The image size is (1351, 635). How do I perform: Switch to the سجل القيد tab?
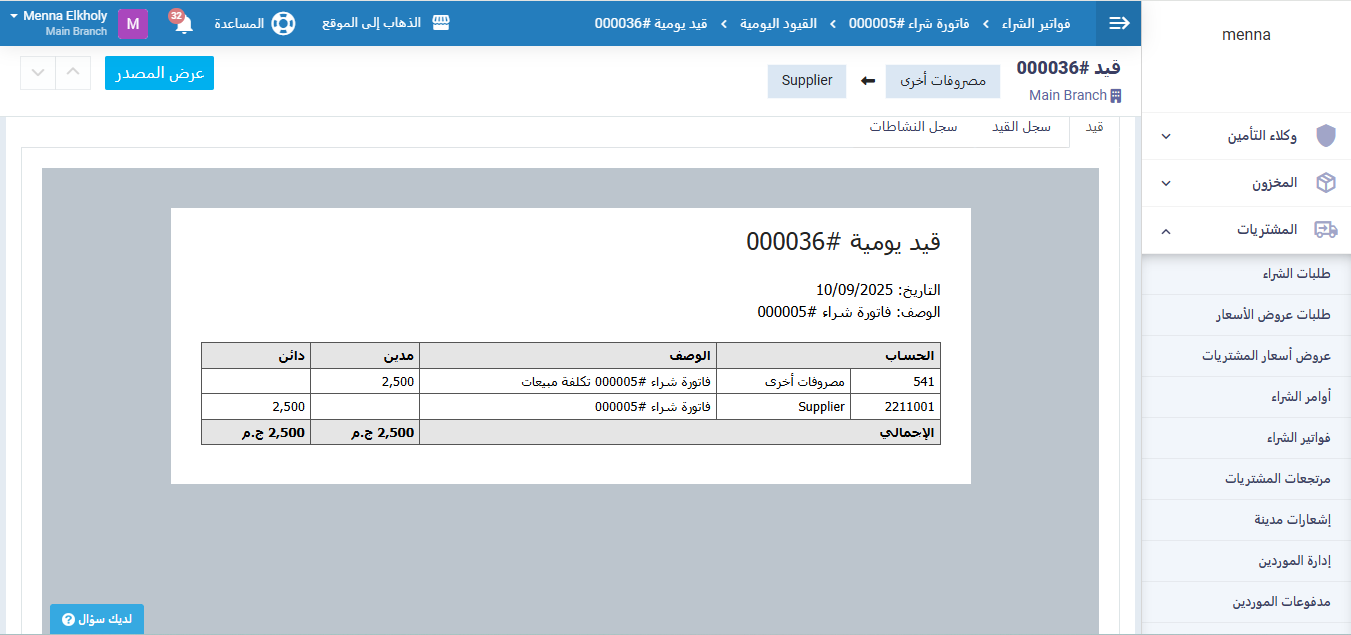tap(1021, 127)
